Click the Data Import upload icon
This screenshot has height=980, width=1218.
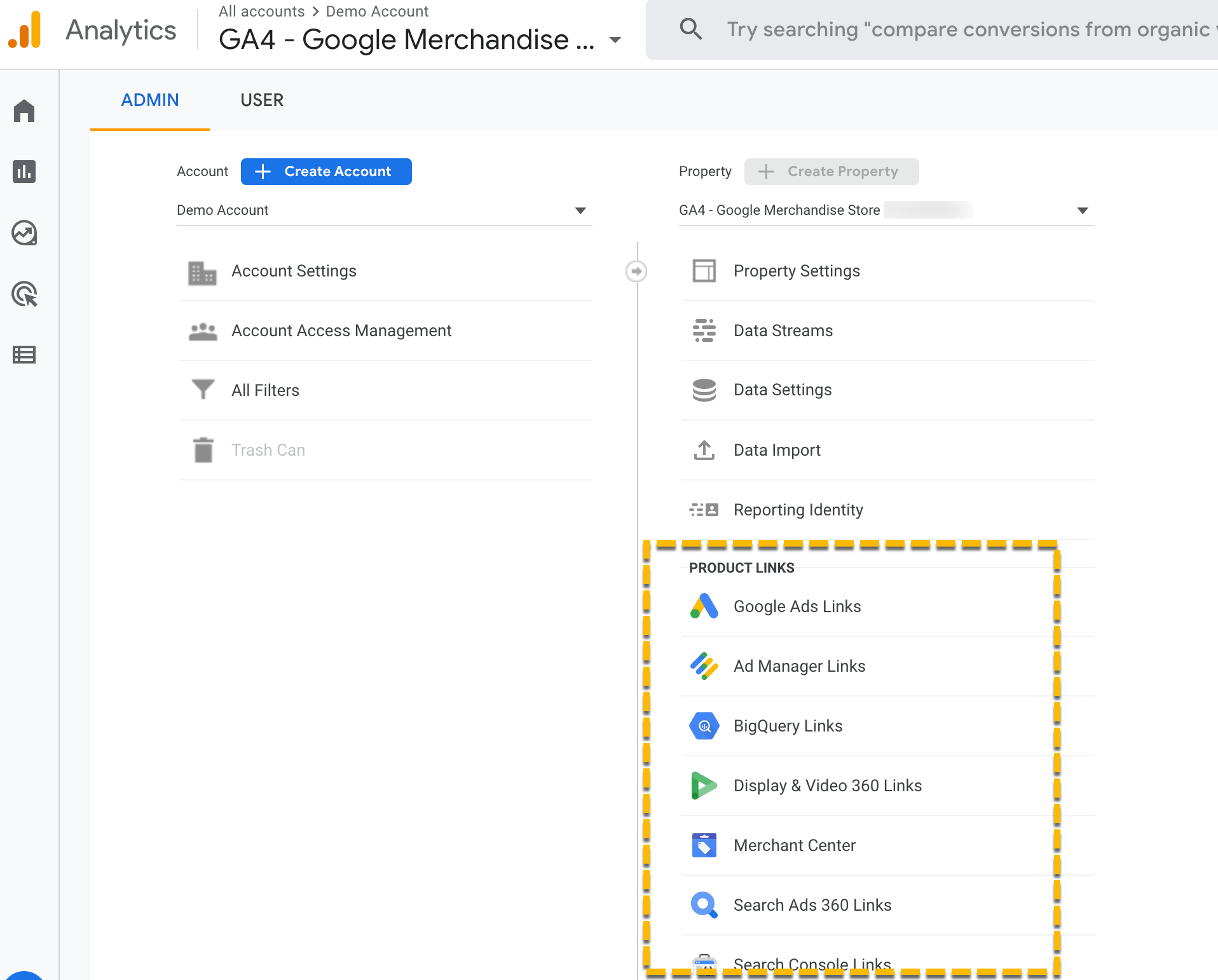coord(704,450)
